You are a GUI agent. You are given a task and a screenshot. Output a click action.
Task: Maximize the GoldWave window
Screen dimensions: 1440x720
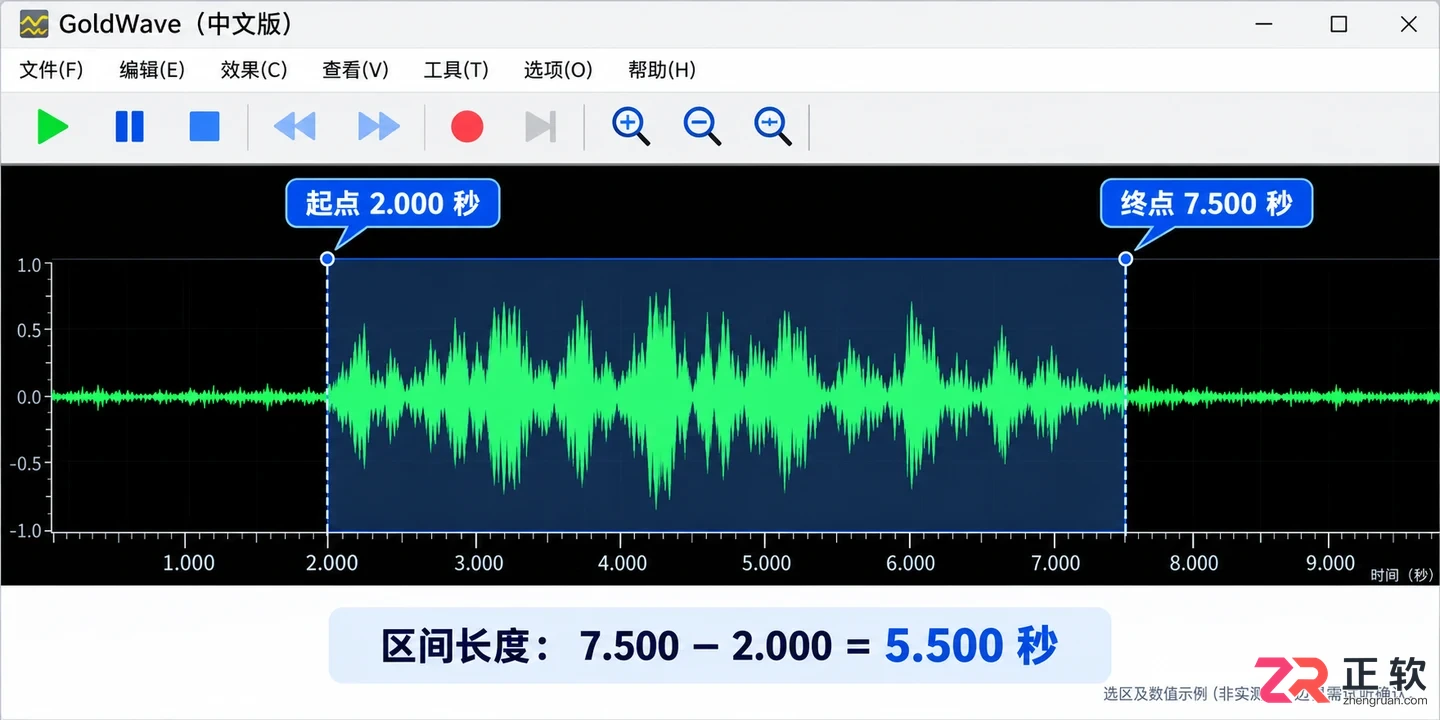(1339, 25)
